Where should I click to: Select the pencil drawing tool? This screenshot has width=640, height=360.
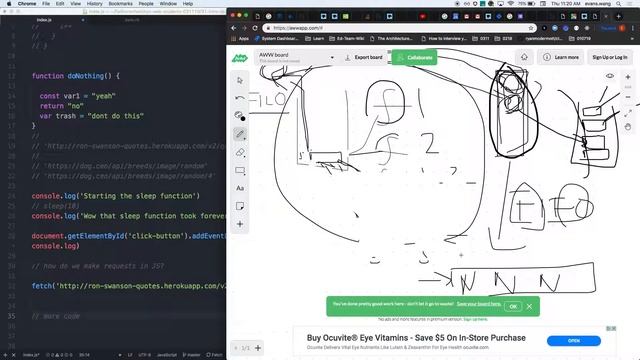(240, 134)
